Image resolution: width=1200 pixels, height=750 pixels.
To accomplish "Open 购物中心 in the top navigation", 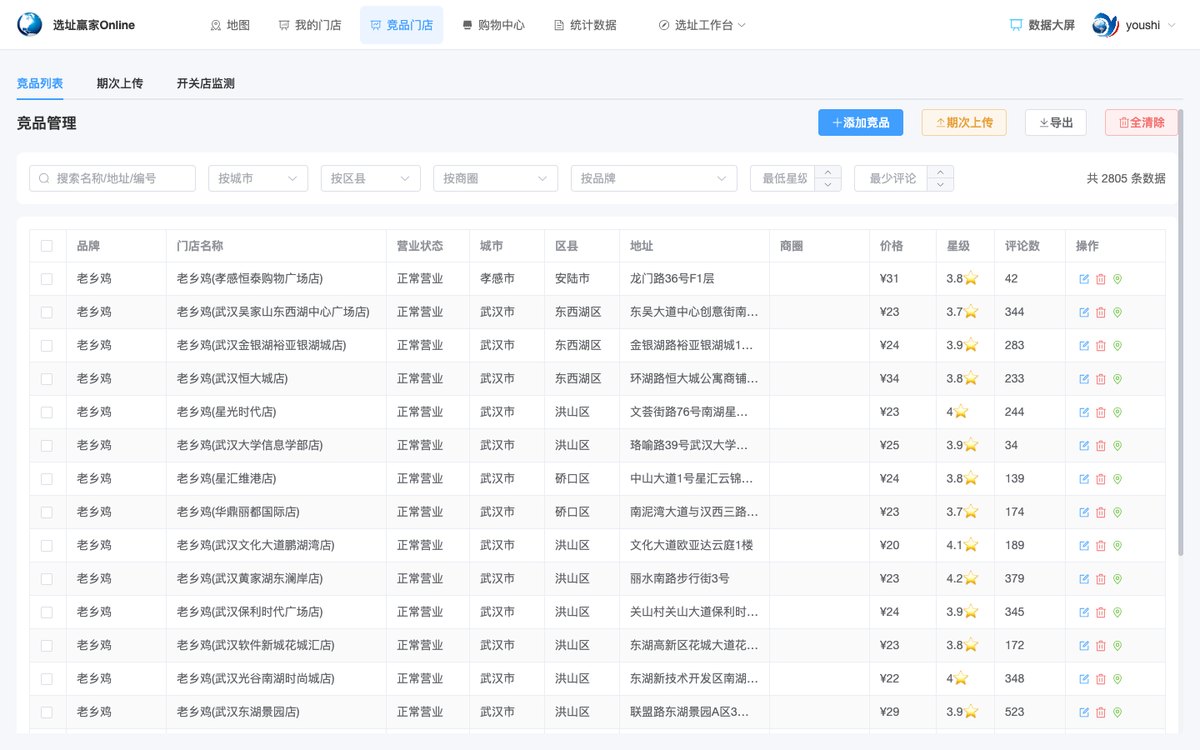I will [493, 25].
